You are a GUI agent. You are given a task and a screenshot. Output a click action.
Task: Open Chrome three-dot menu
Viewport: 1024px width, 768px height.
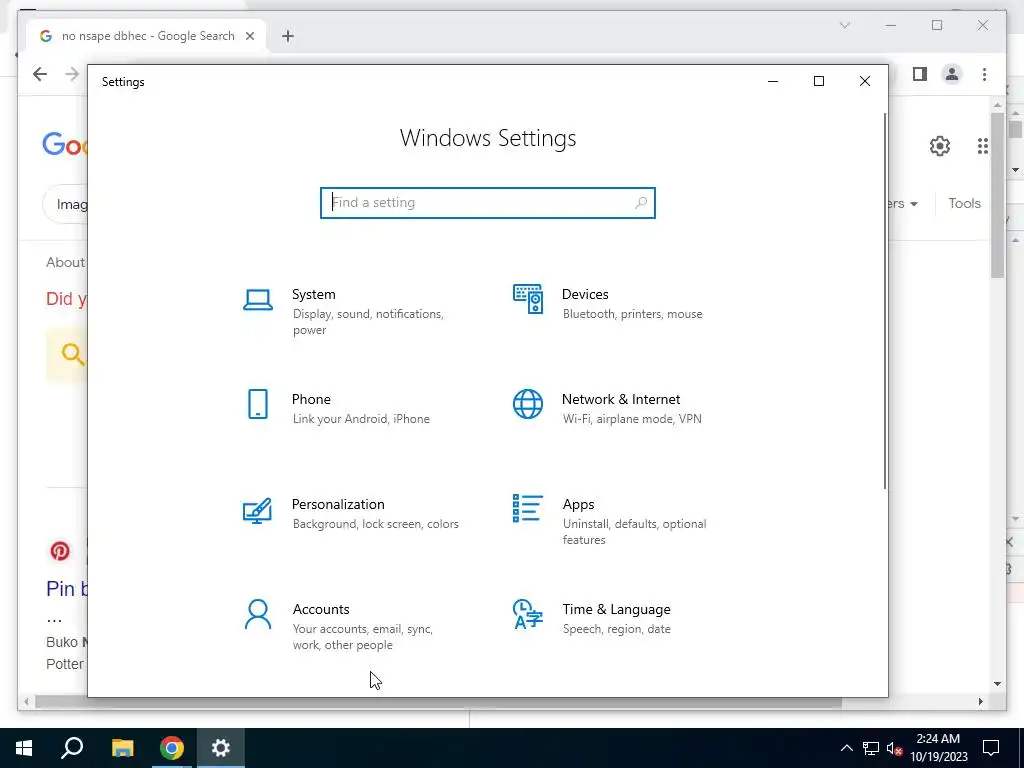point(984,74)
